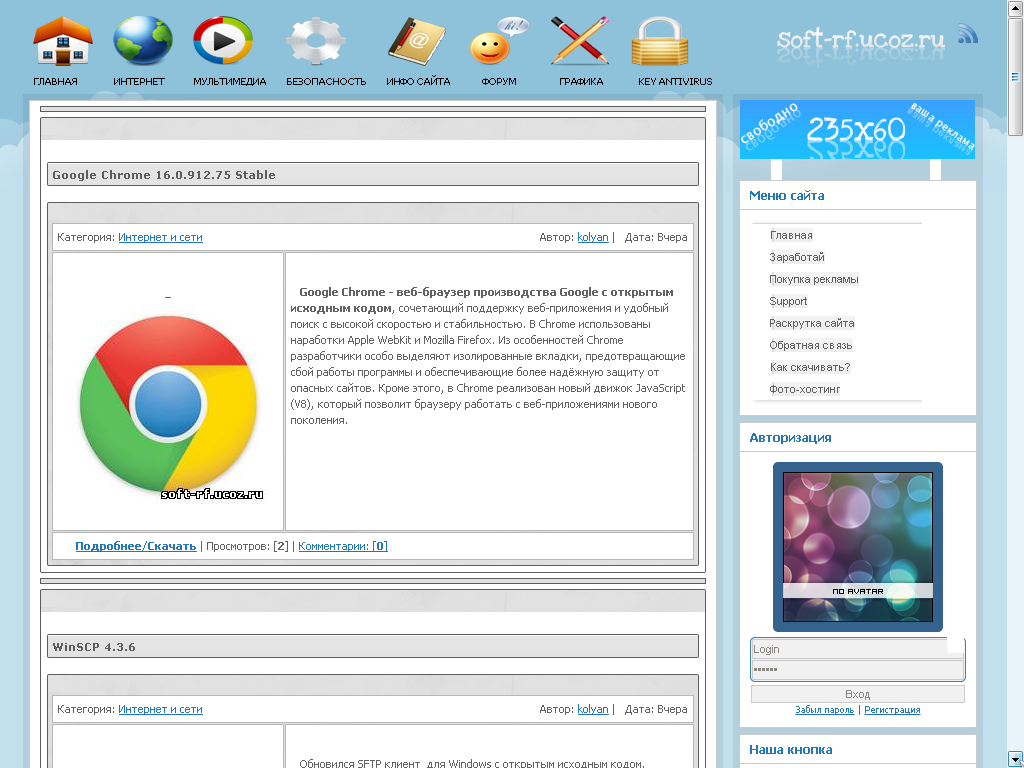Select the ФОРУМ label in top navigation

[x=499, y=82]
